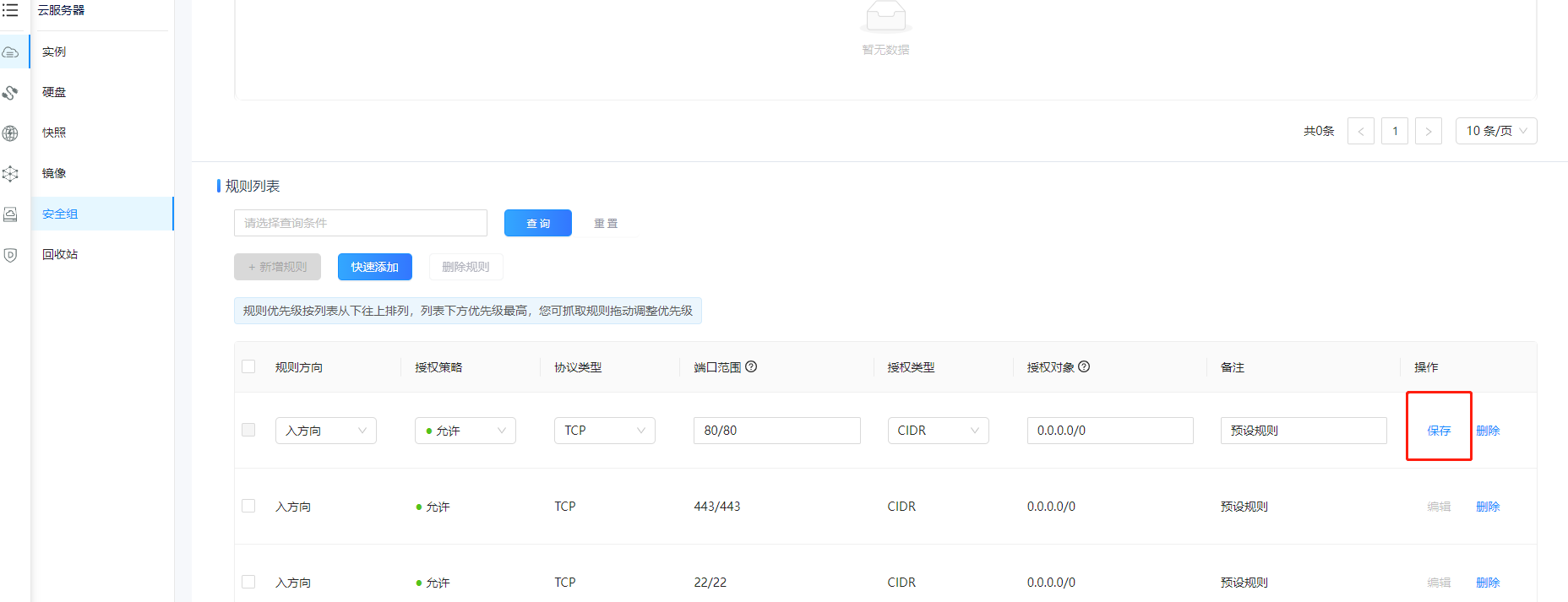The width and height of the screenshot is (1568, 602).
Task: Save the rule with 保存 link
Action: point(1439,431)
